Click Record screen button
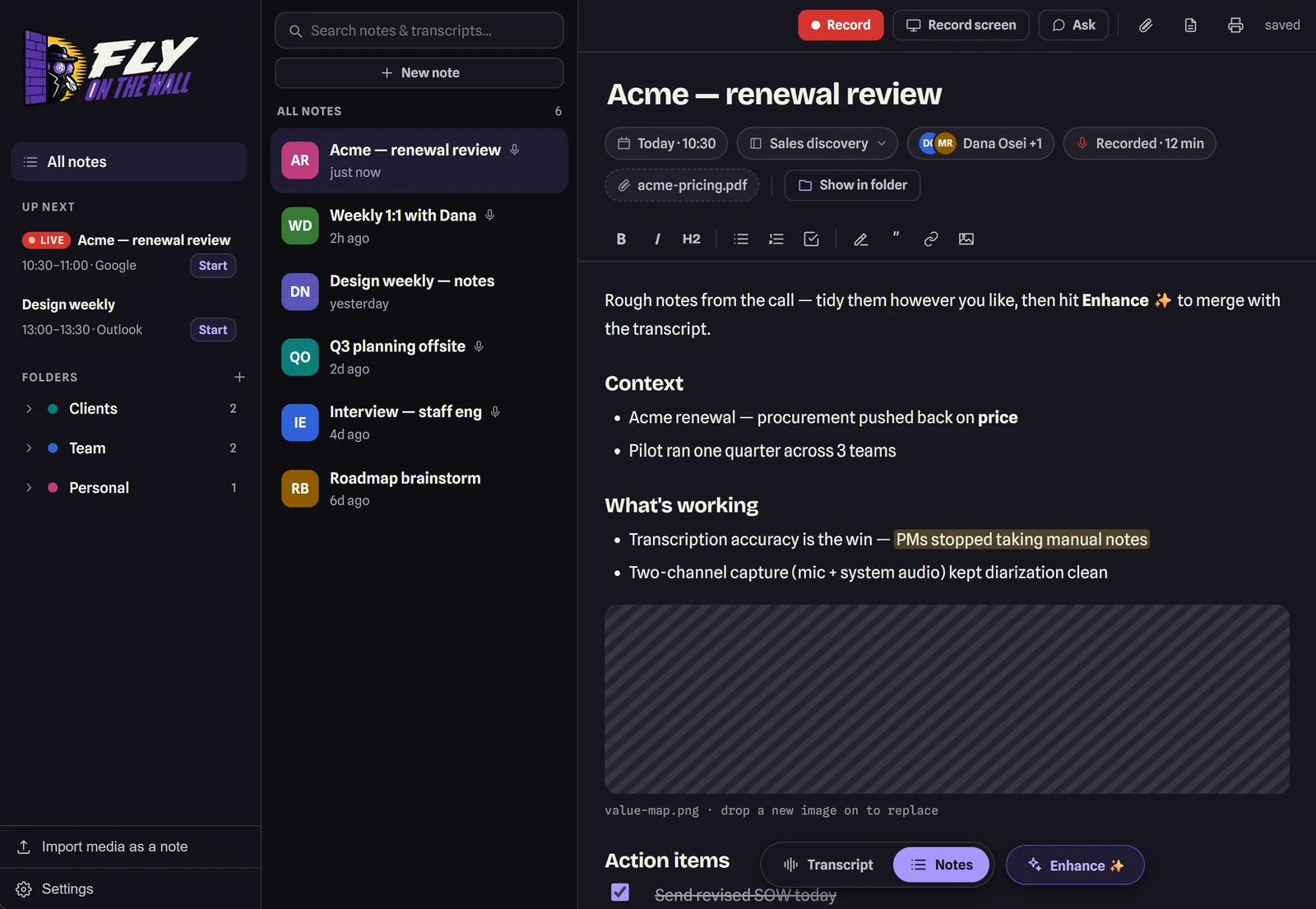The height and width of the screenshot is (909, 1316). 961,26
